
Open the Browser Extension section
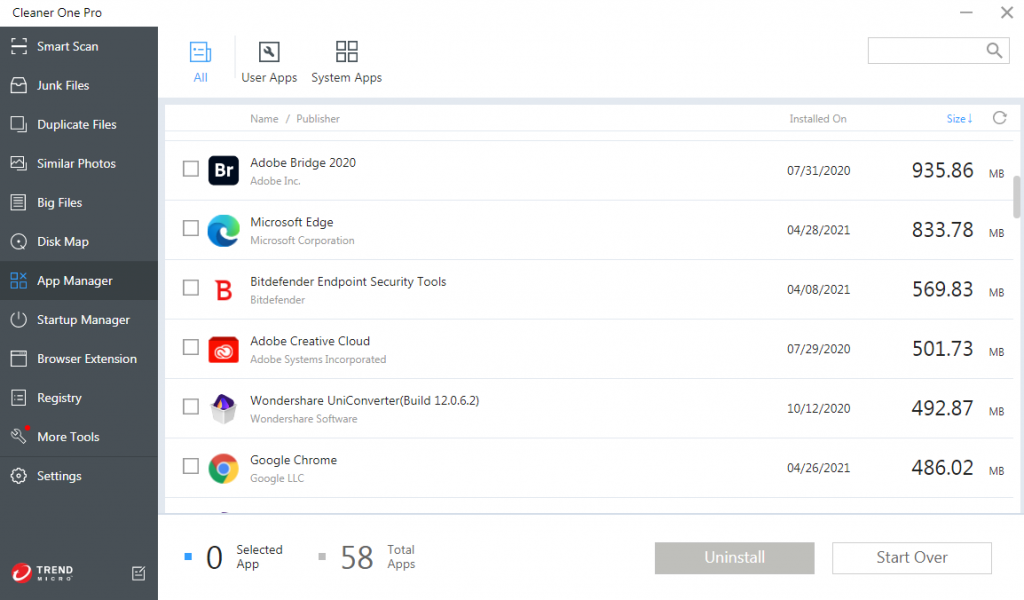78,358
